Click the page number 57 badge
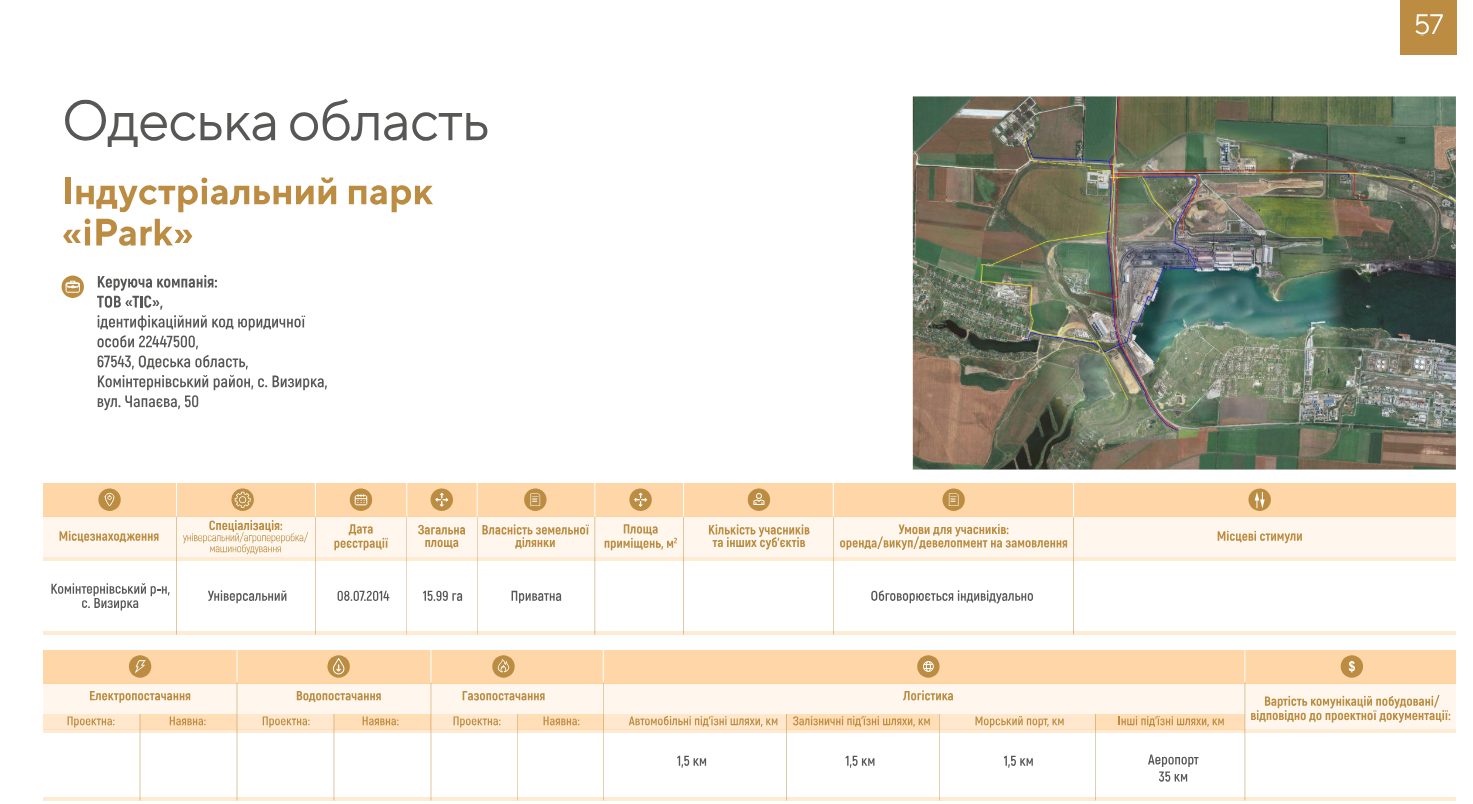This screenshot has width=1473, height=804. 1428,26
